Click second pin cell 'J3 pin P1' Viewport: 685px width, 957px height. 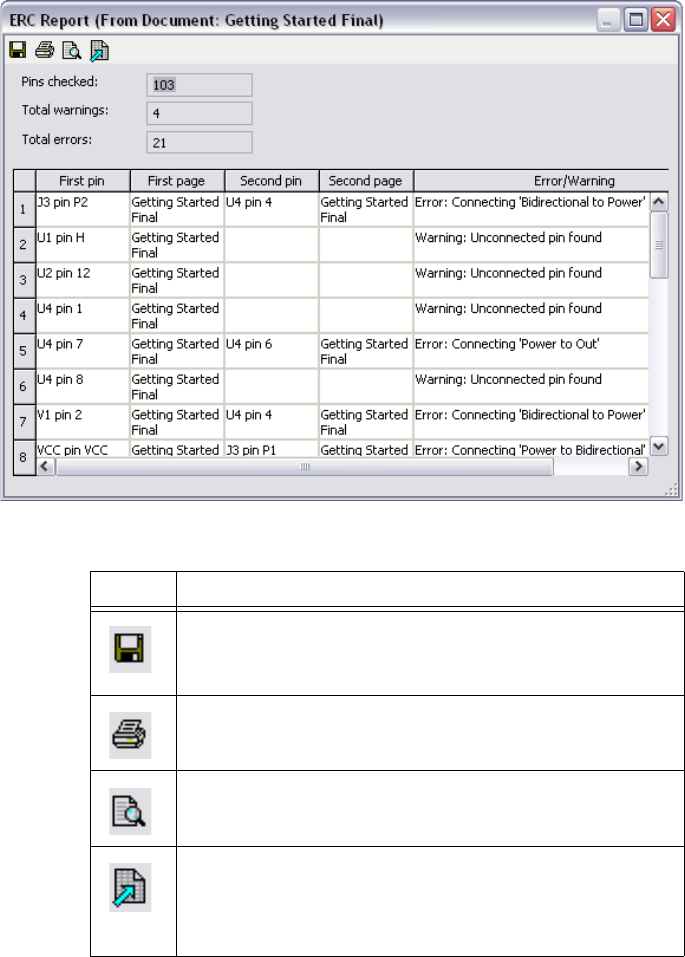pyautogui.click(x=272, y=449)
